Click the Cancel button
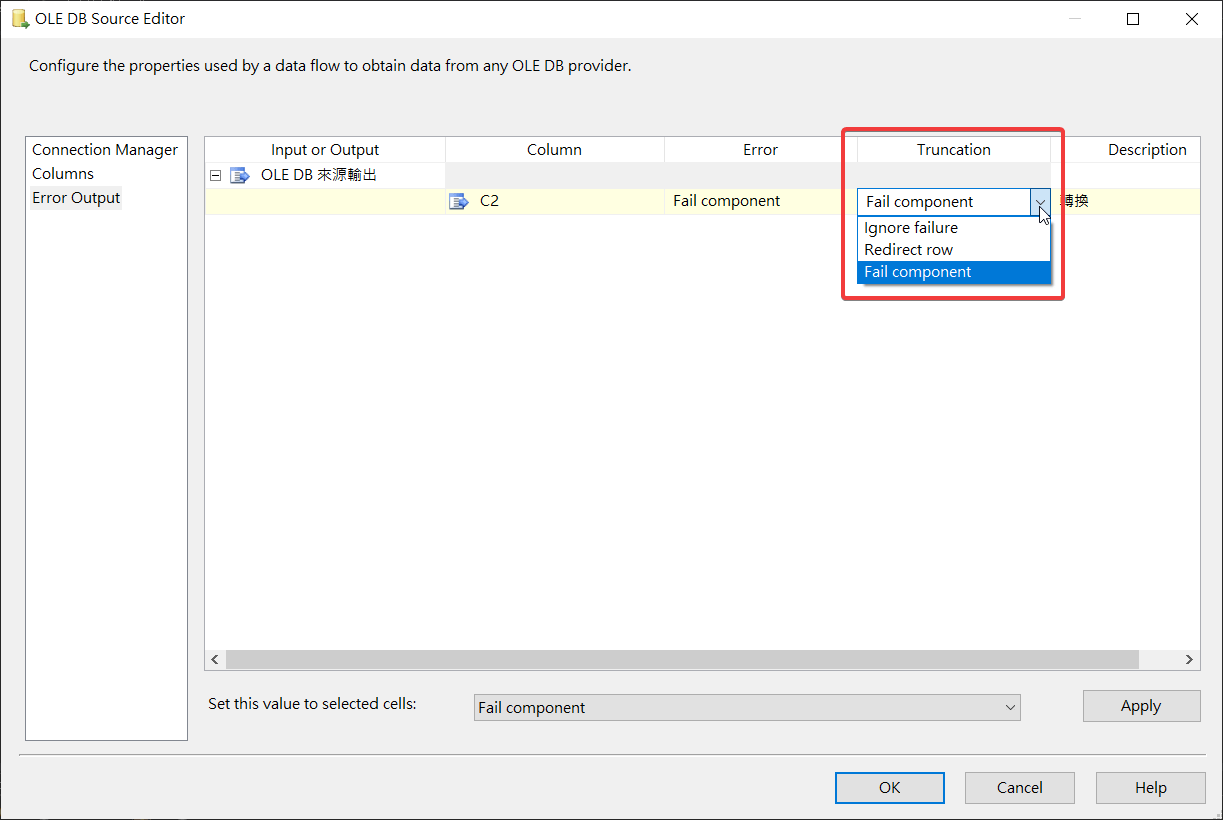This screenshot has height=820, width=1223. coord(1020,788)
